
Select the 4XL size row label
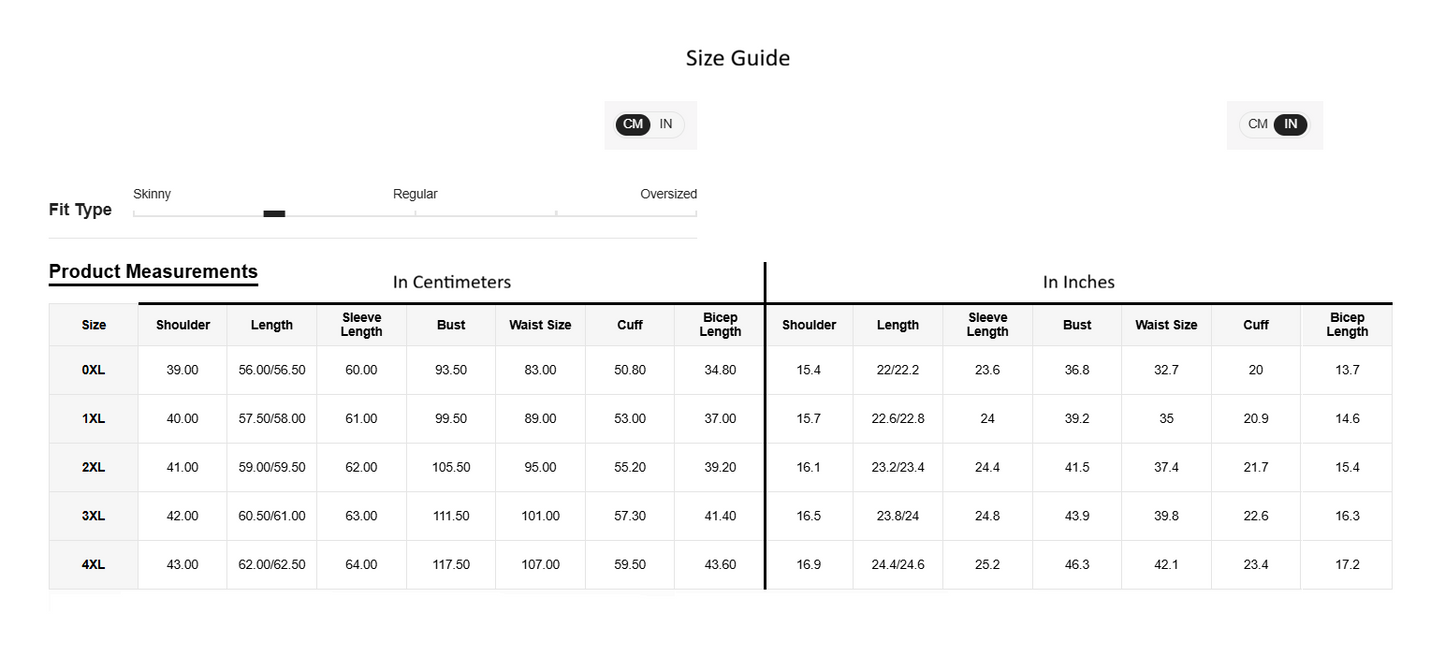(93, 565)
